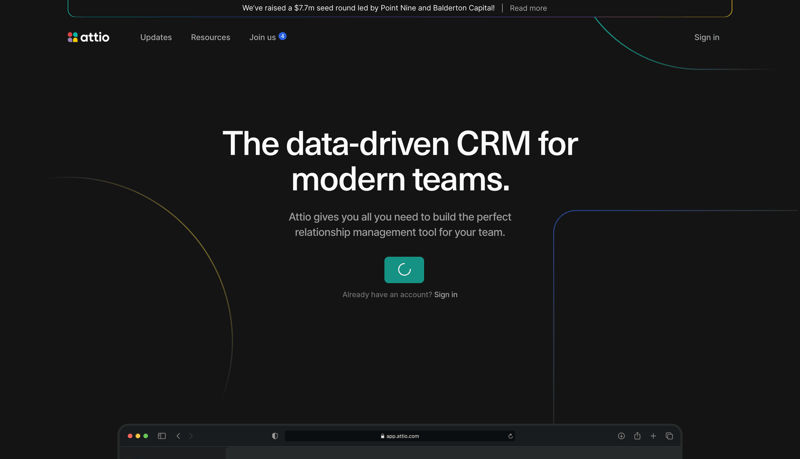Image resolution: width=800 pixels, height=459 pixels.
Task: Open the Join us page
Action: click(262, 37)
